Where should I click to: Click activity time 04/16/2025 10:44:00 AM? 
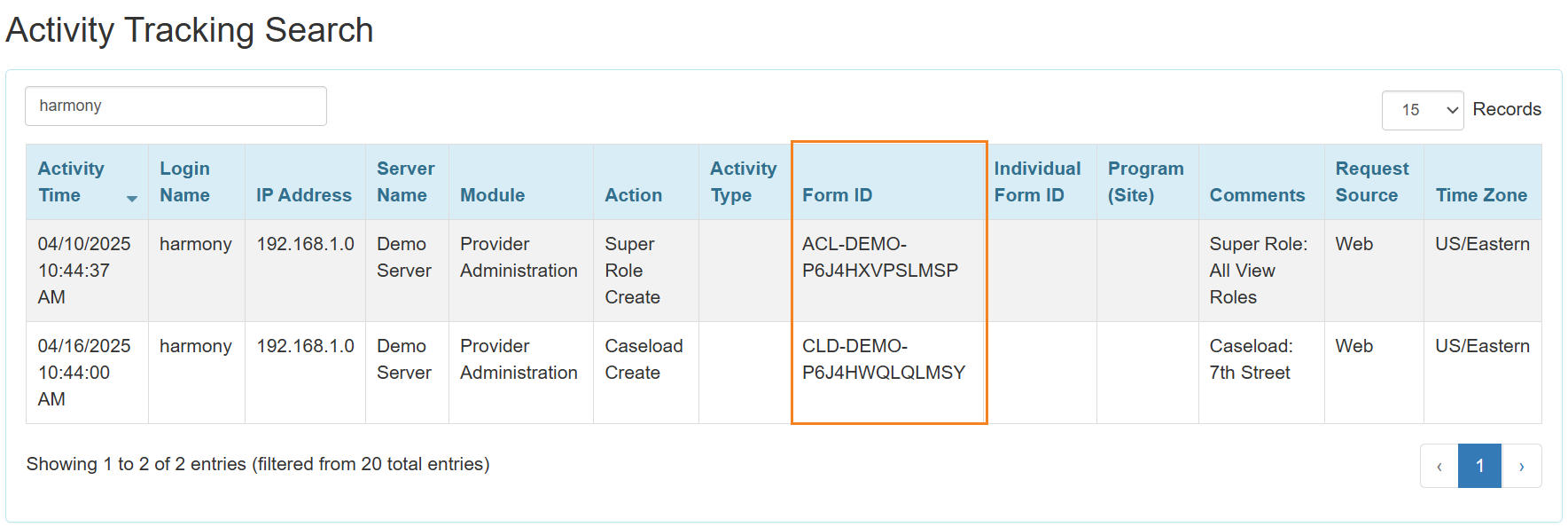[x=84, y=373]
